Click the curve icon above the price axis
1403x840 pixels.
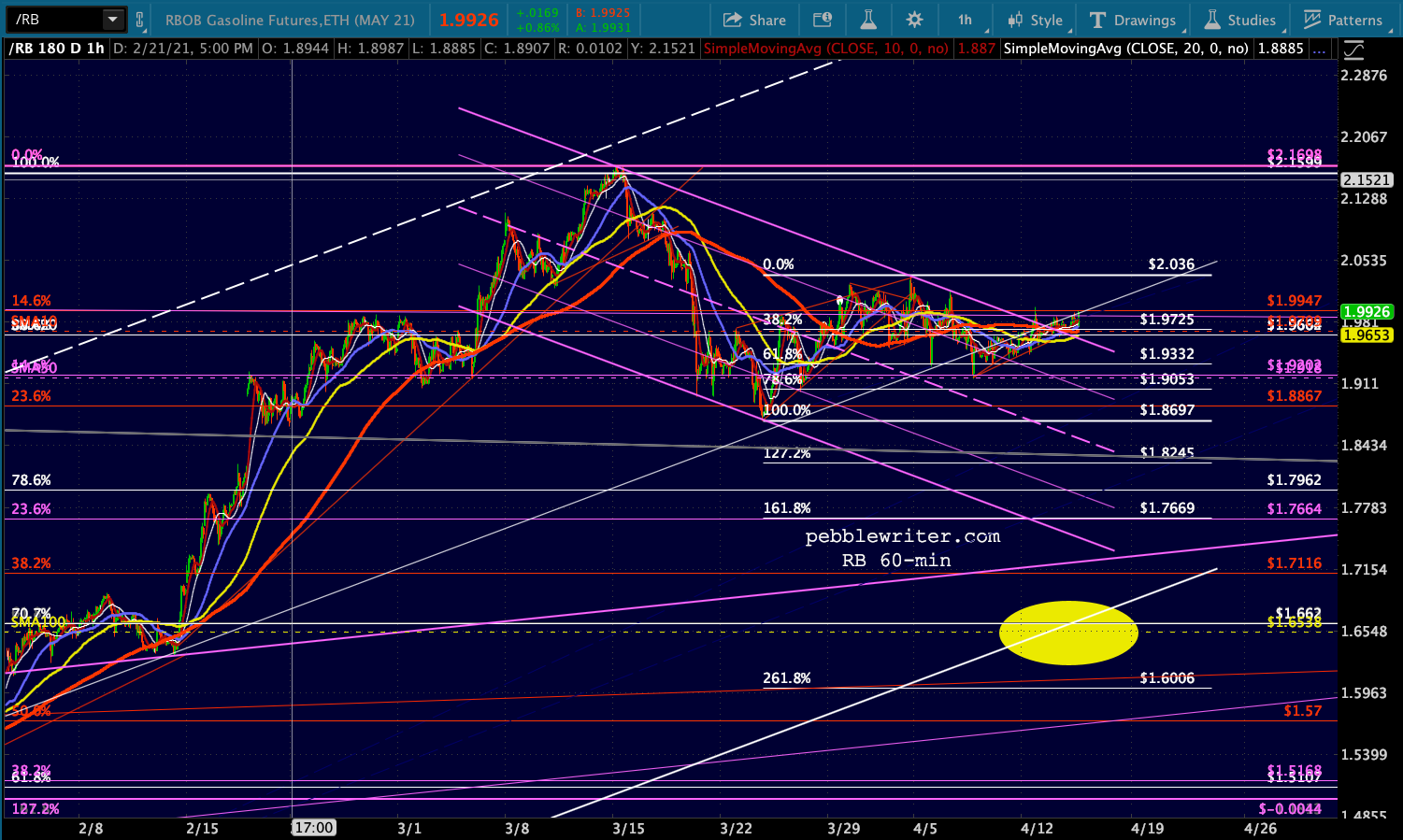pos(1352,49)
